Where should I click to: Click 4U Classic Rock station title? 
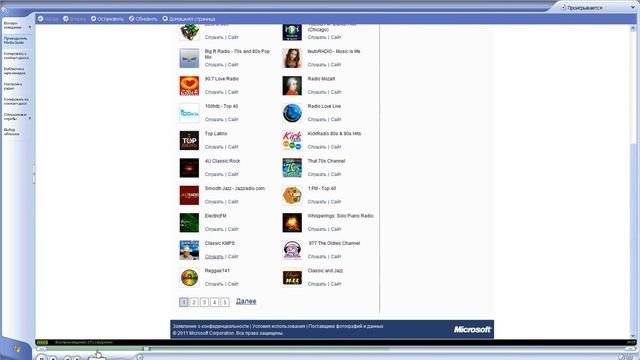point(222,161)
